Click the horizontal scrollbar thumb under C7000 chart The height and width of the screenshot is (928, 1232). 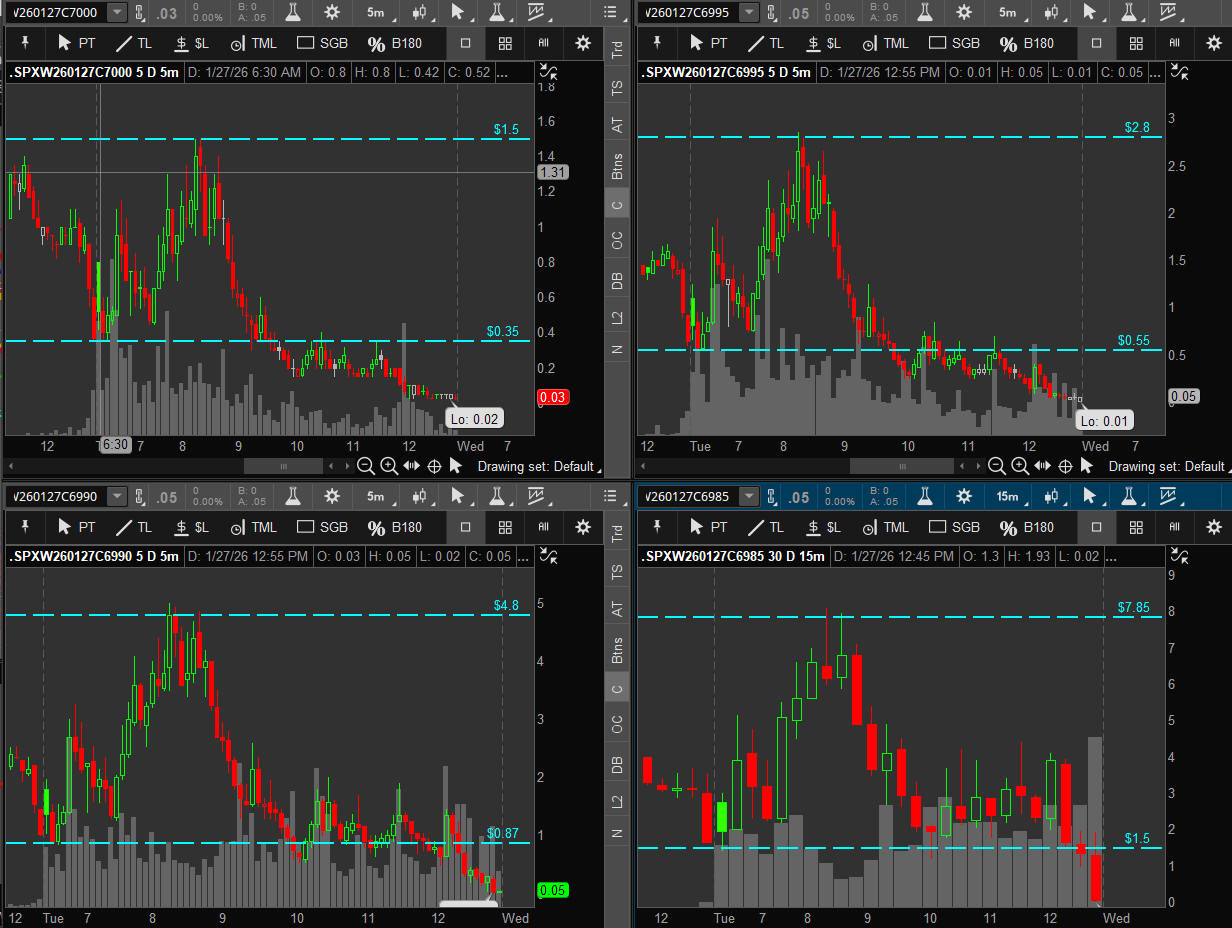click(283, 466)
